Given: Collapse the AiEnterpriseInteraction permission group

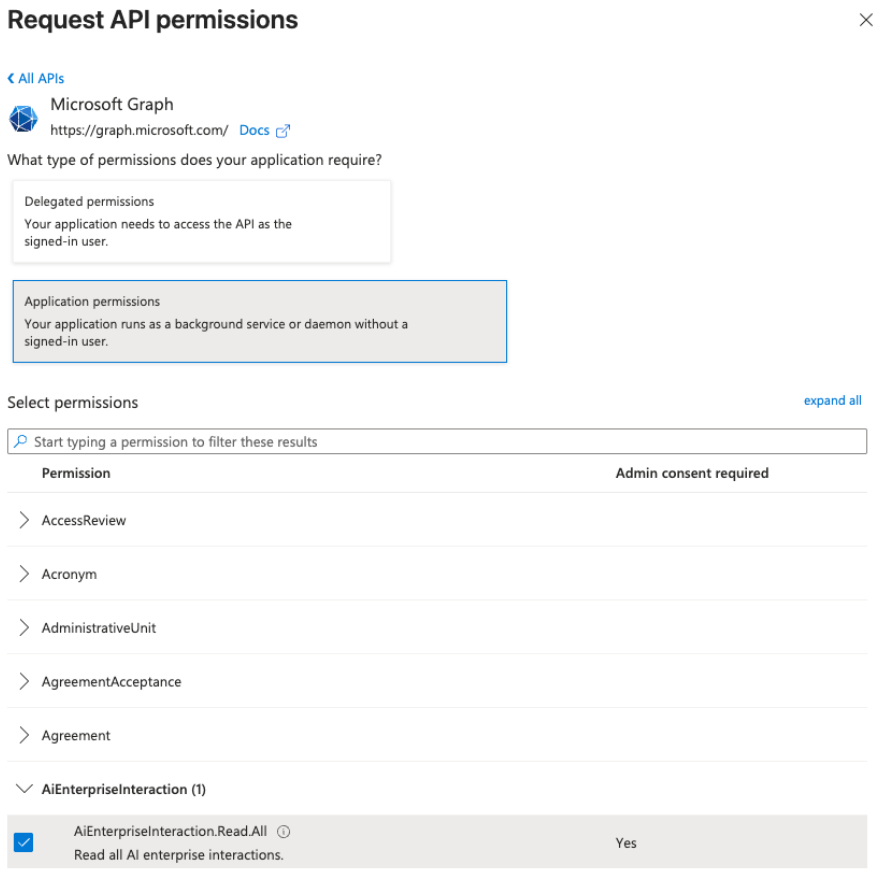Looking at the screenshot, I should click(x=25, y=789).
